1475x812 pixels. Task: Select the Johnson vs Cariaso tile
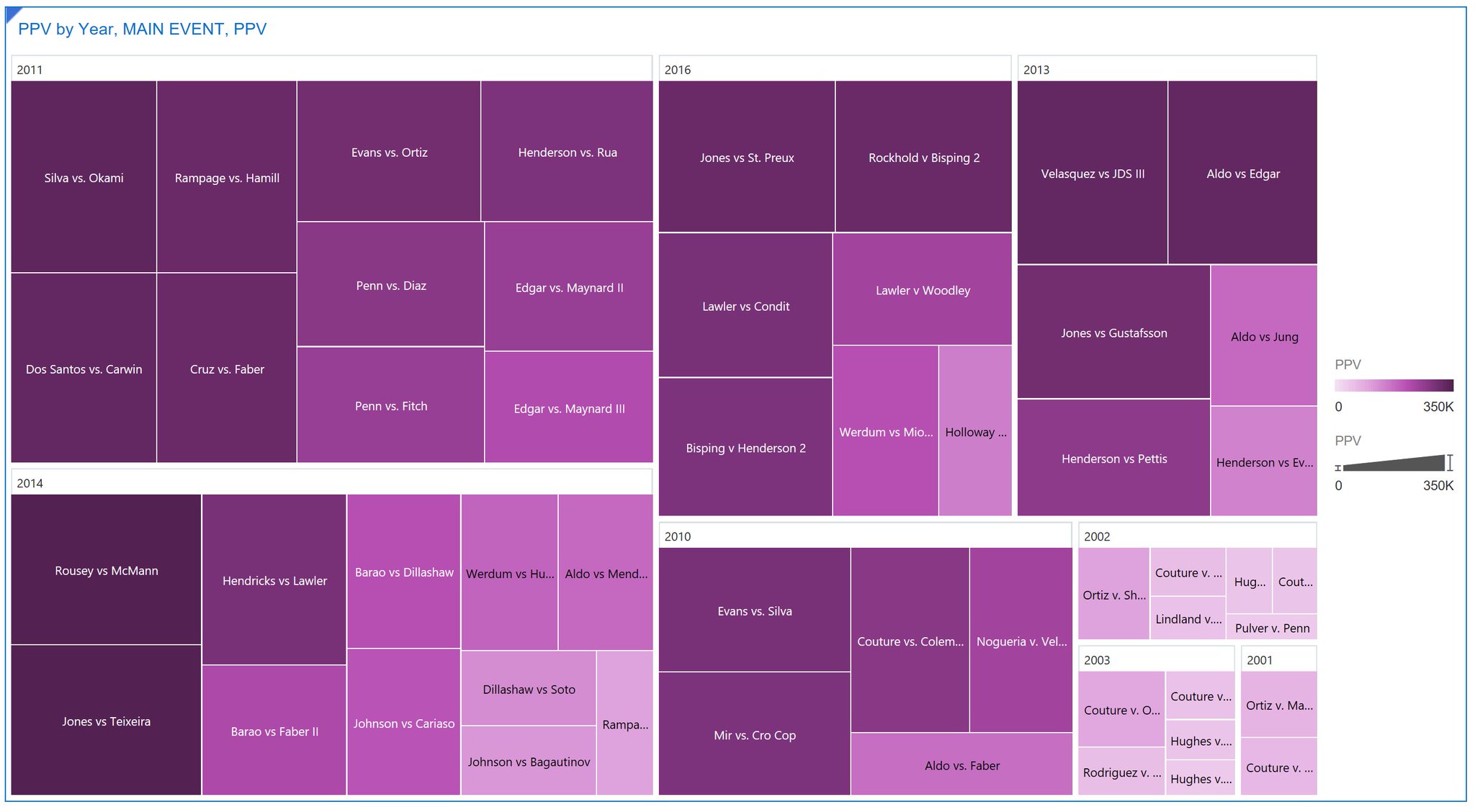tap(404, 722)
